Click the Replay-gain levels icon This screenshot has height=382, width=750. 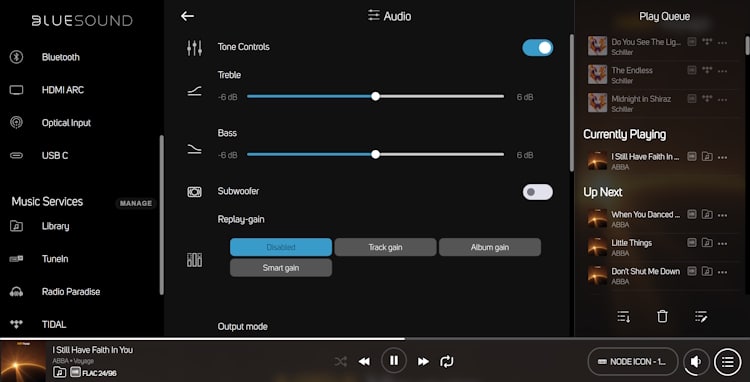point(194,260)
